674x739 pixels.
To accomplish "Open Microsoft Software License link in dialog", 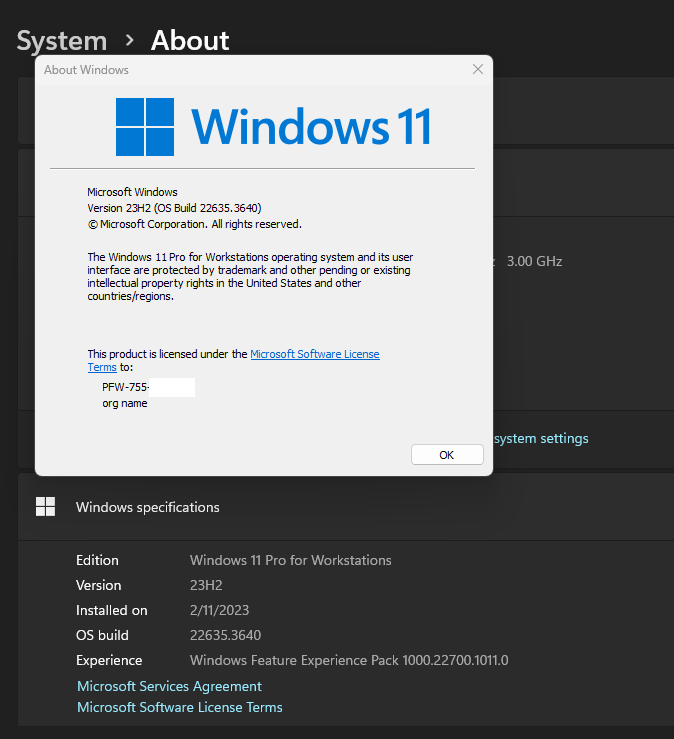I will pyautogui.click(x=314, y=354).
